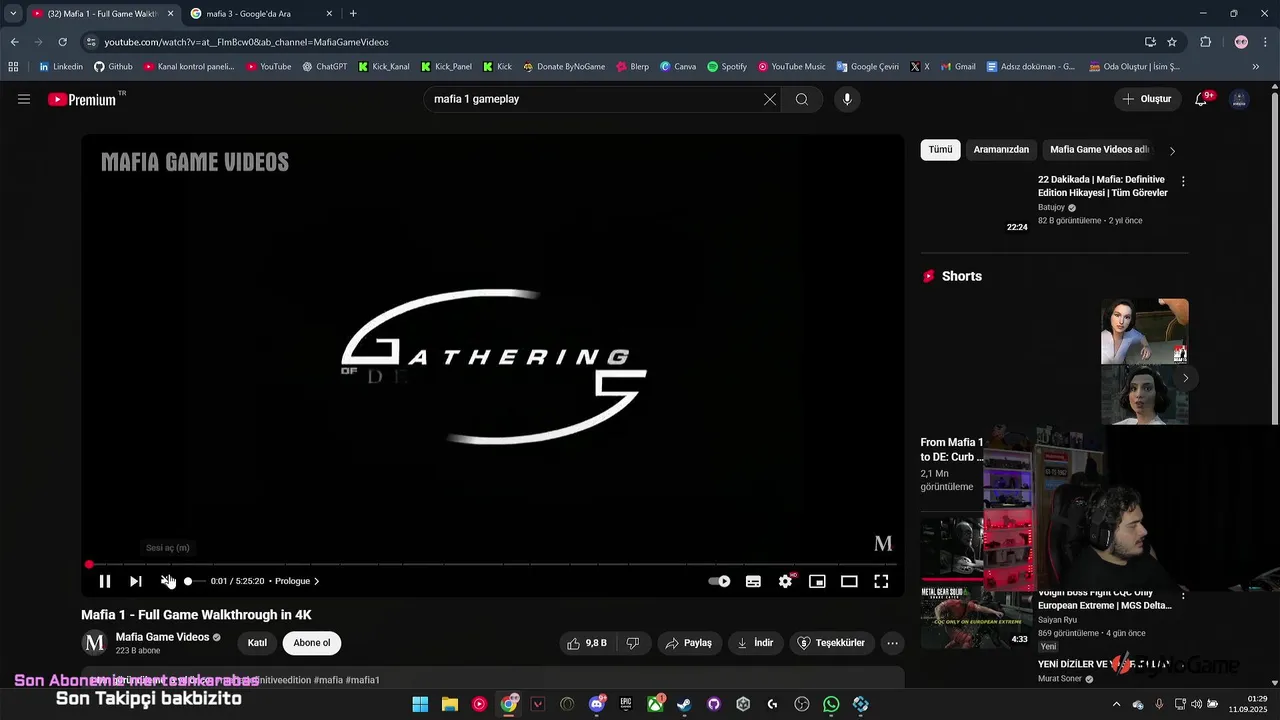This screenshot has height=720, width=1280.
Task: Click the #mafia1 hashtag
Action: (x=363, y=680)
